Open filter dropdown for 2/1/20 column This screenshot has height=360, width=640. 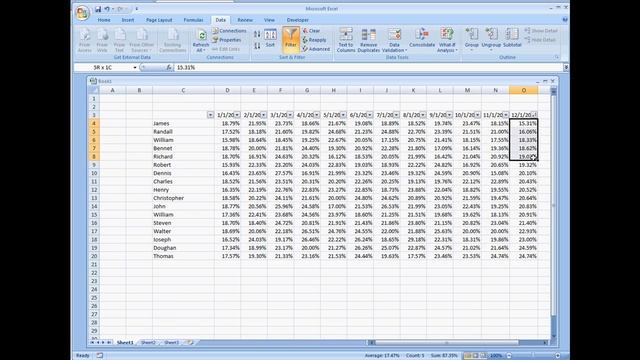point(264,115)
